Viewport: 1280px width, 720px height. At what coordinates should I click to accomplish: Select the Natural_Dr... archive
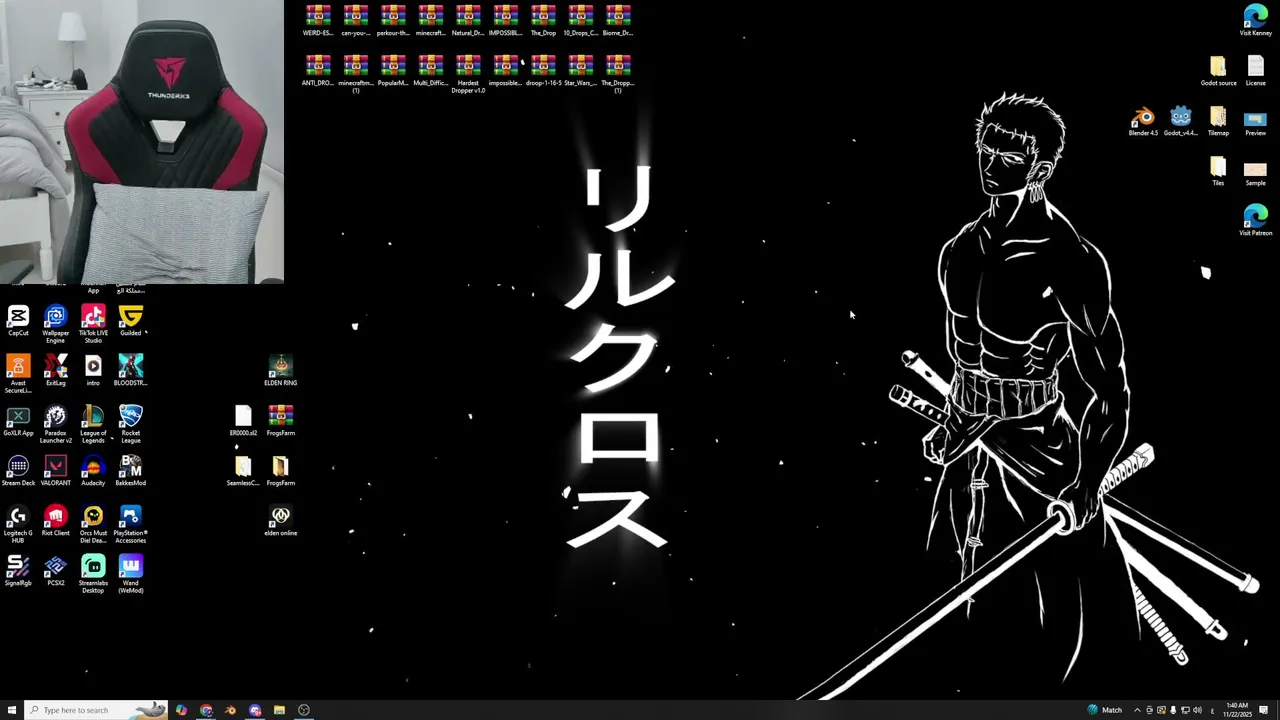(x=468, y=22)
